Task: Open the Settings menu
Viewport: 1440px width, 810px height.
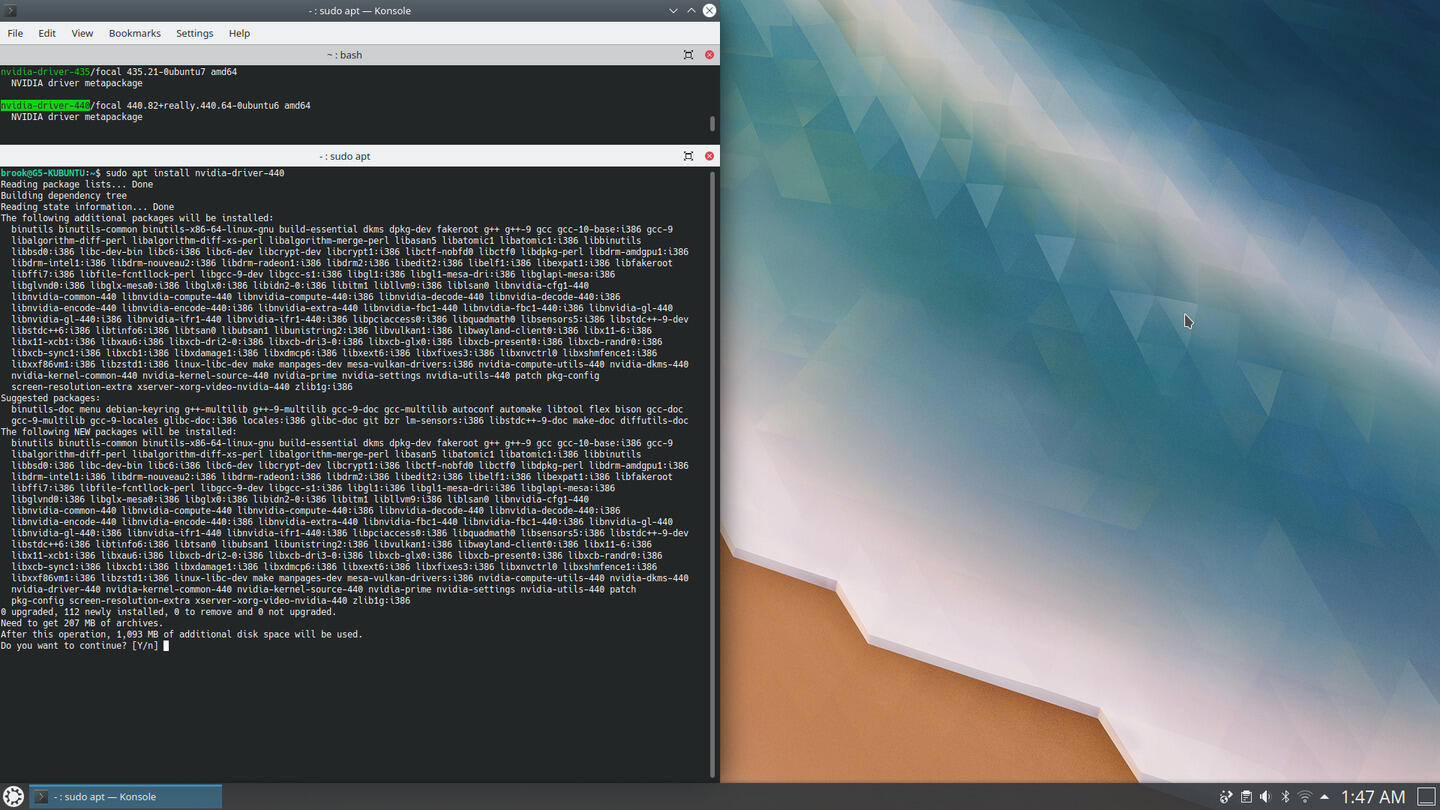Action: click(x=195, y=33)
